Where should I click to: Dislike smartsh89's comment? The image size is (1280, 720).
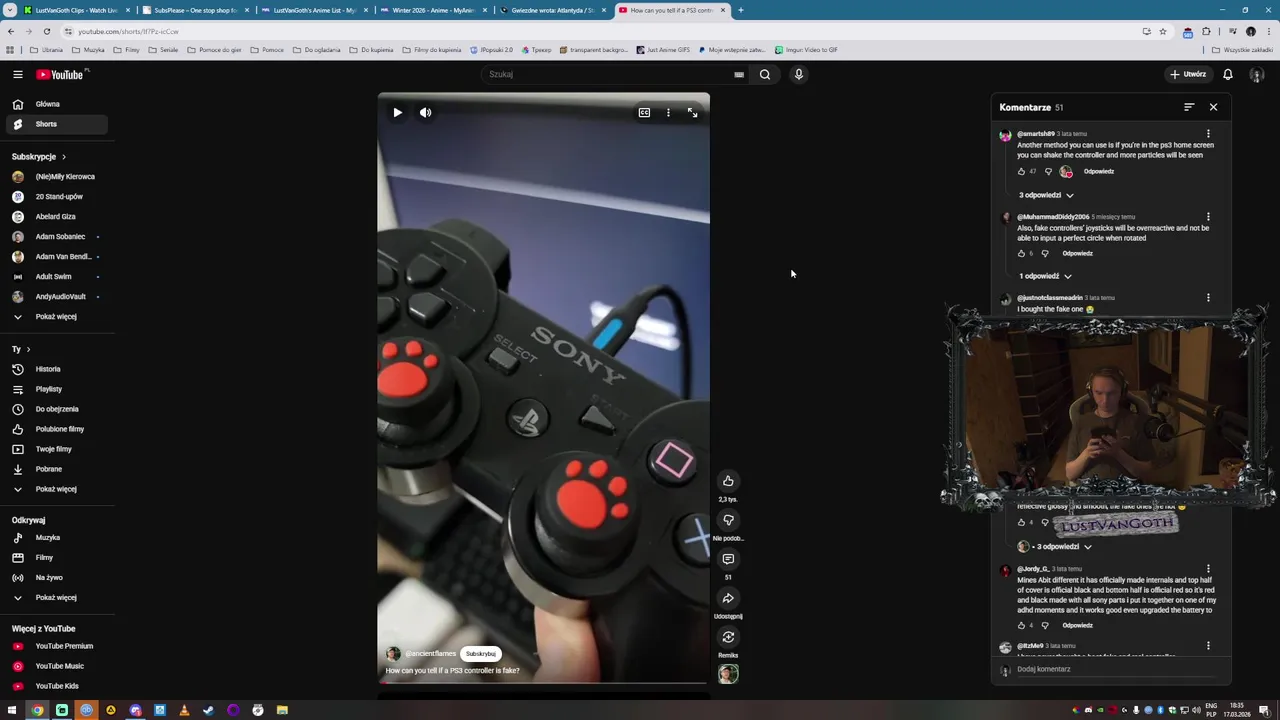click(x=1048, y=172)
